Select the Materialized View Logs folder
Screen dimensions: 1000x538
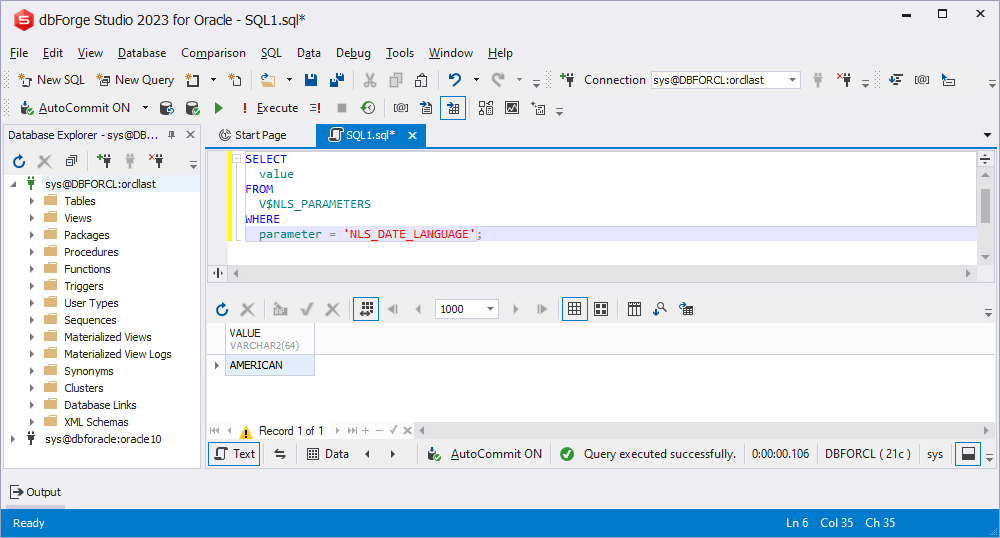click(x=117, y=354)
